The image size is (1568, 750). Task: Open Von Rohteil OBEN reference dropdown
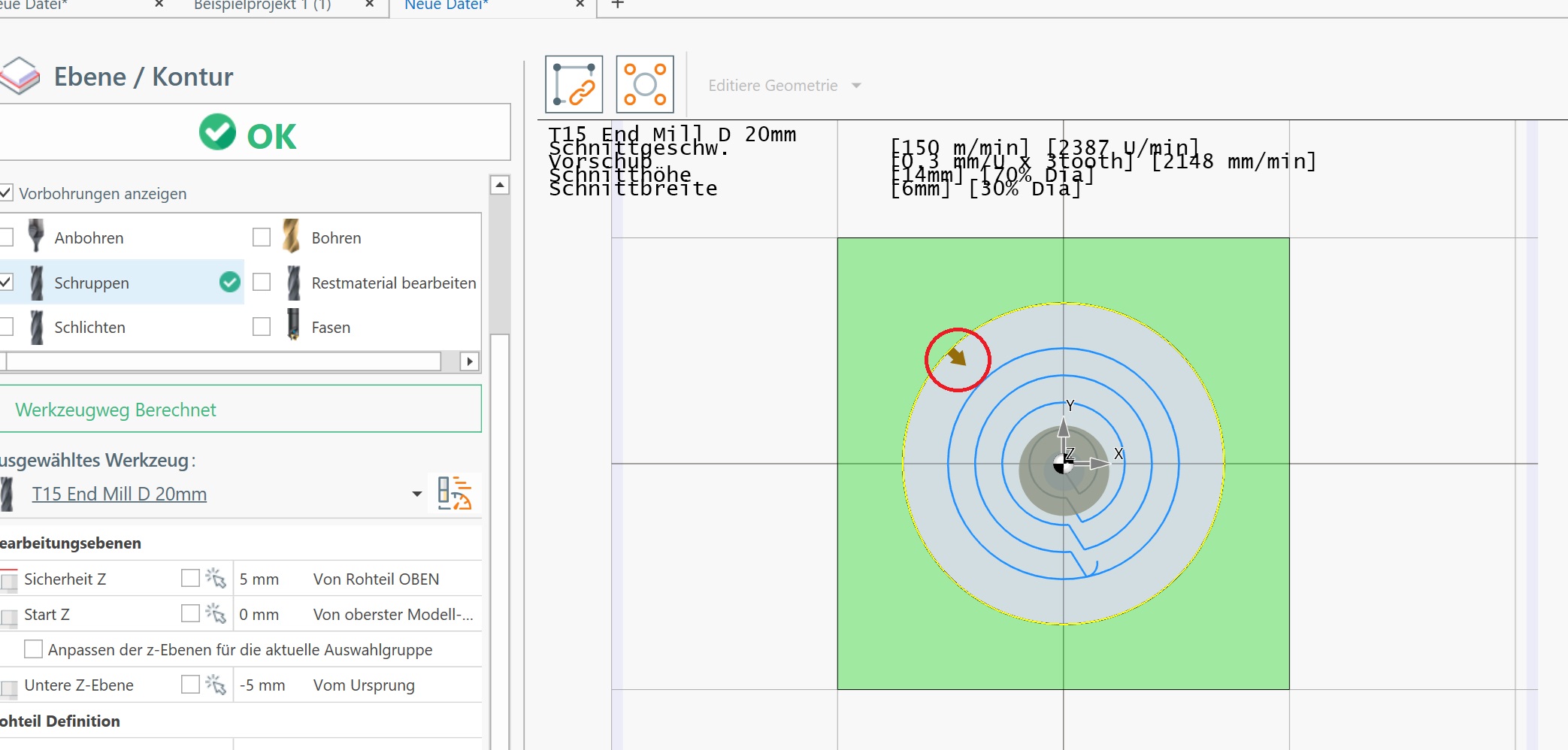376,579
